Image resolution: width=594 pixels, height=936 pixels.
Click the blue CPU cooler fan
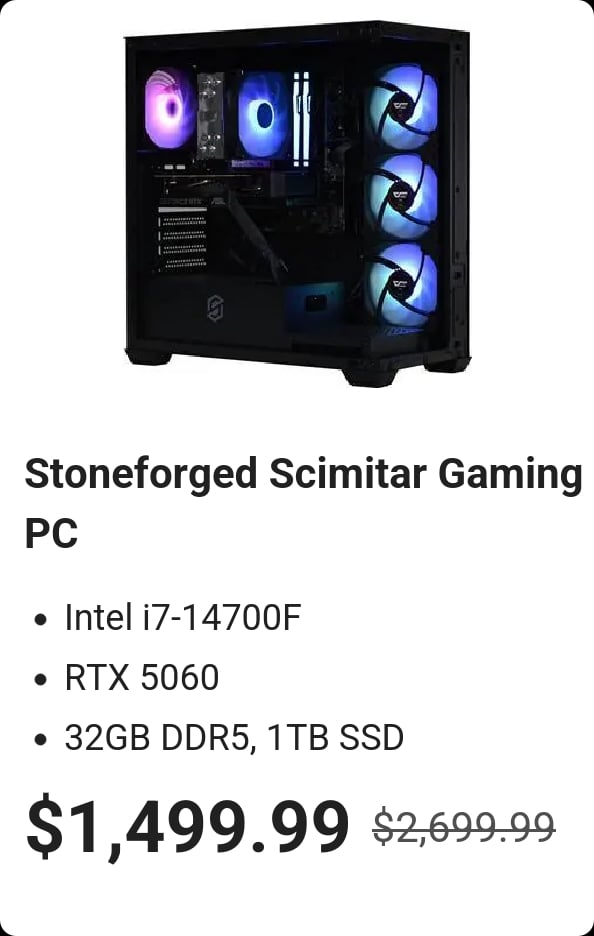pos(263,115)
